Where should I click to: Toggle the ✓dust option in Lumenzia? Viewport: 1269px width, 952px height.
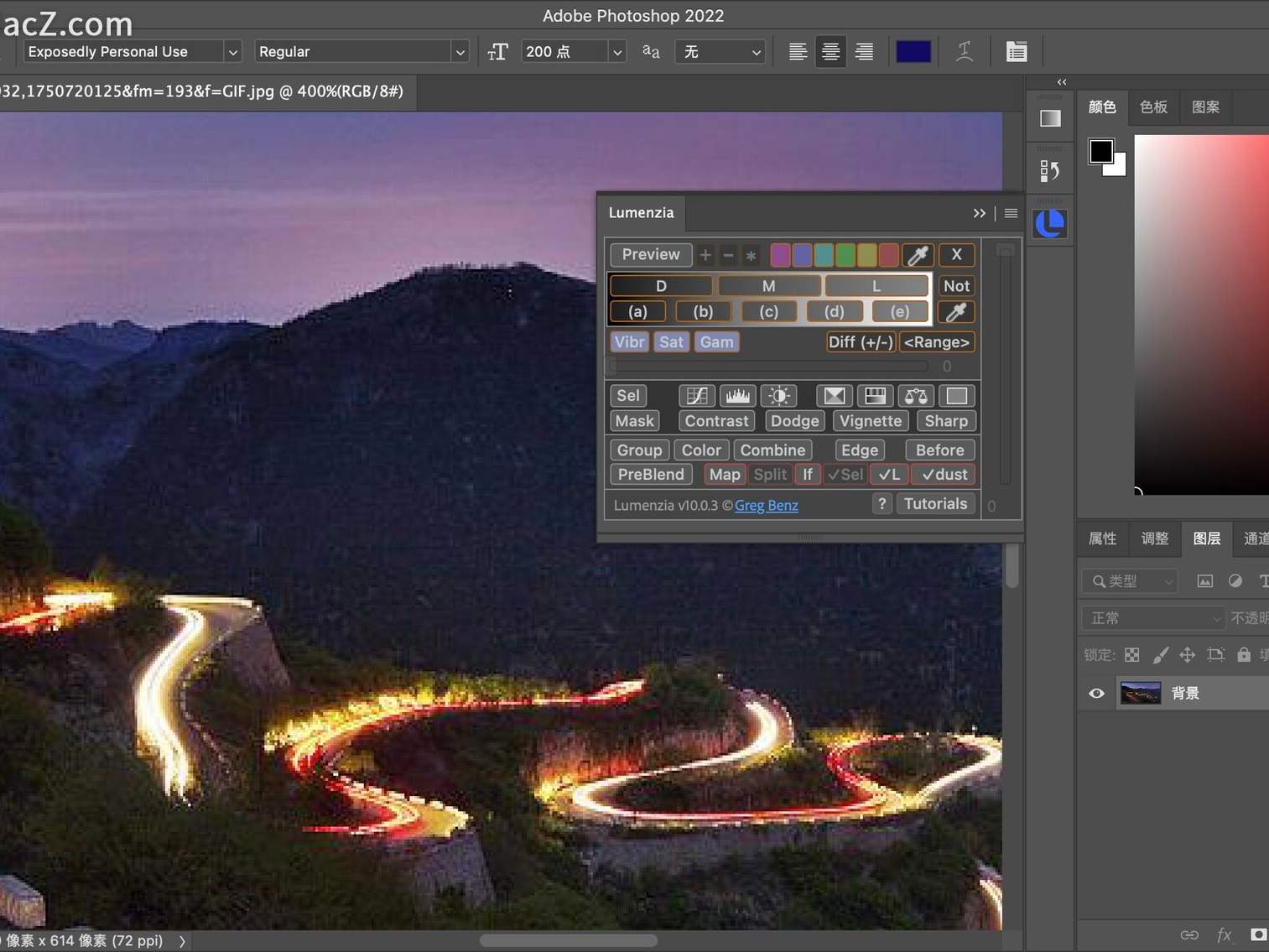point(943,474)
